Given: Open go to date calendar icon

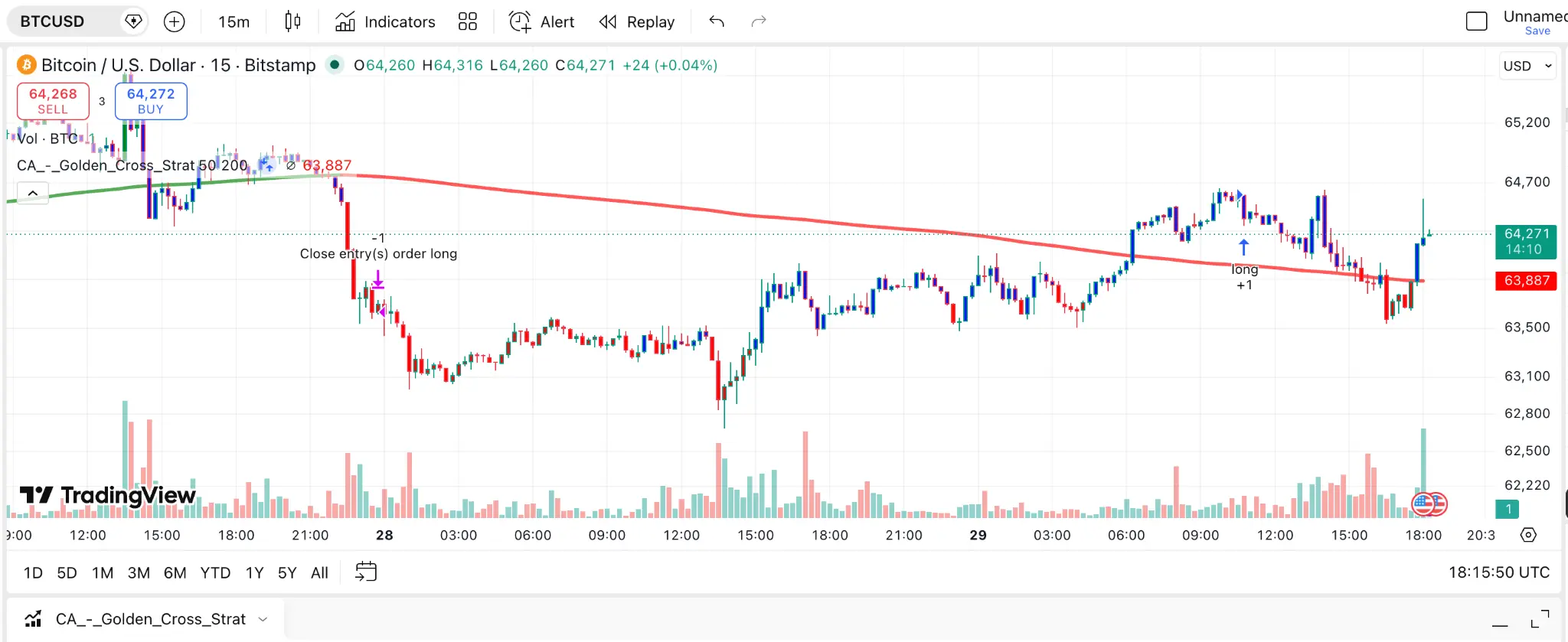Looking at the screenshot, I should (366, 572).
